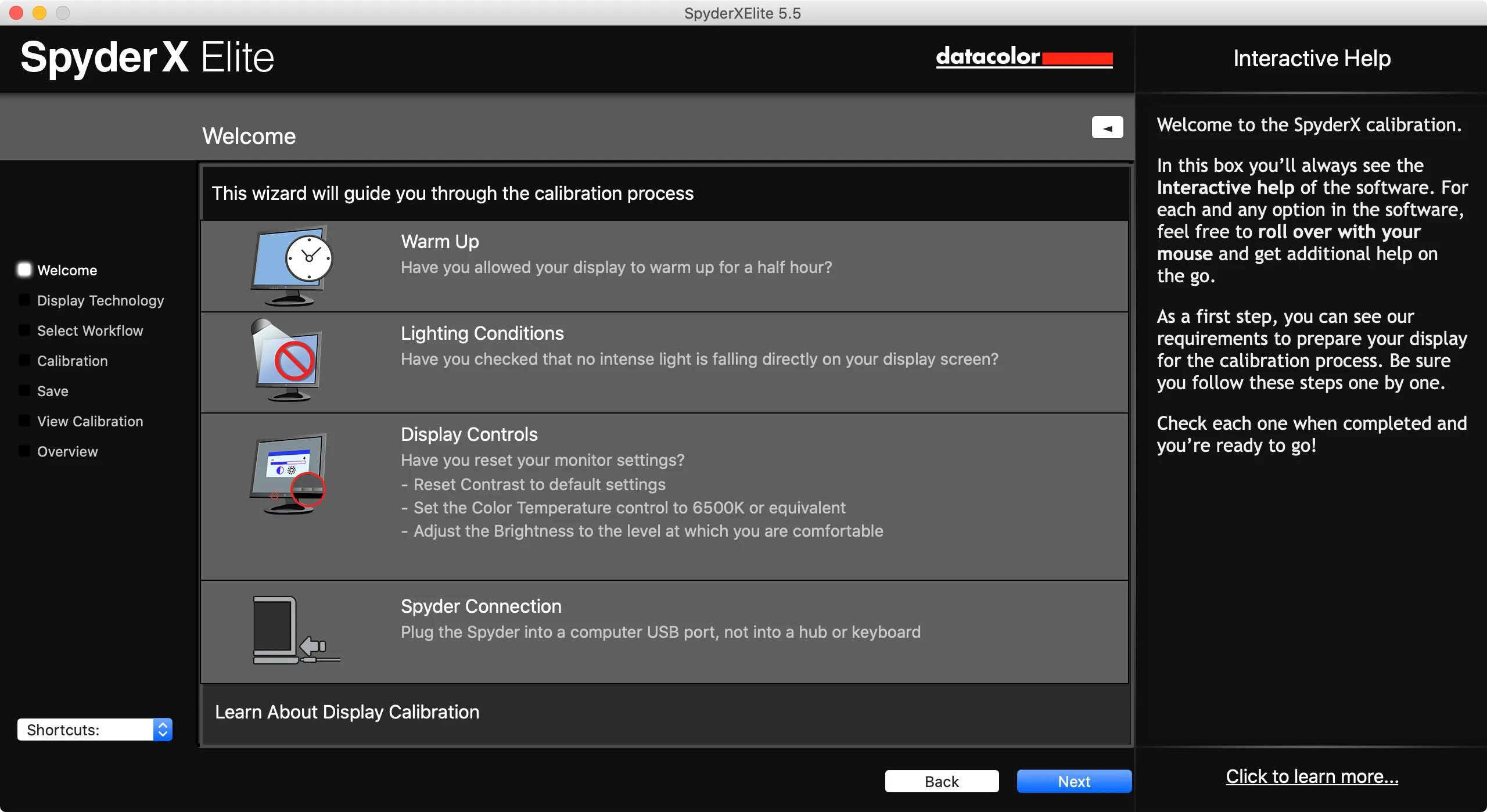Screen dimensions: 1487x812
Task: Click the yellow minimize window button
Action: coord(39,13)
